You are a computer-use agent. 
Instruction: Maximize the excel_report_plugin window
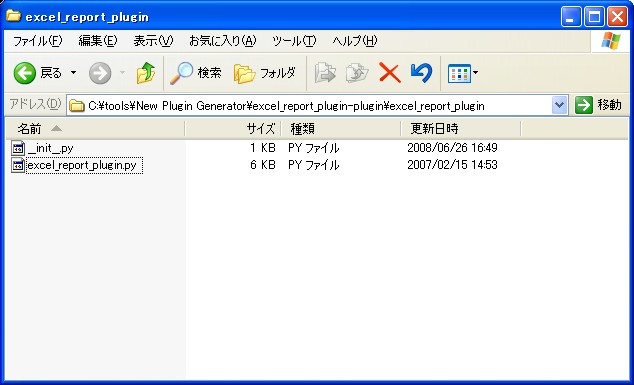594,17
